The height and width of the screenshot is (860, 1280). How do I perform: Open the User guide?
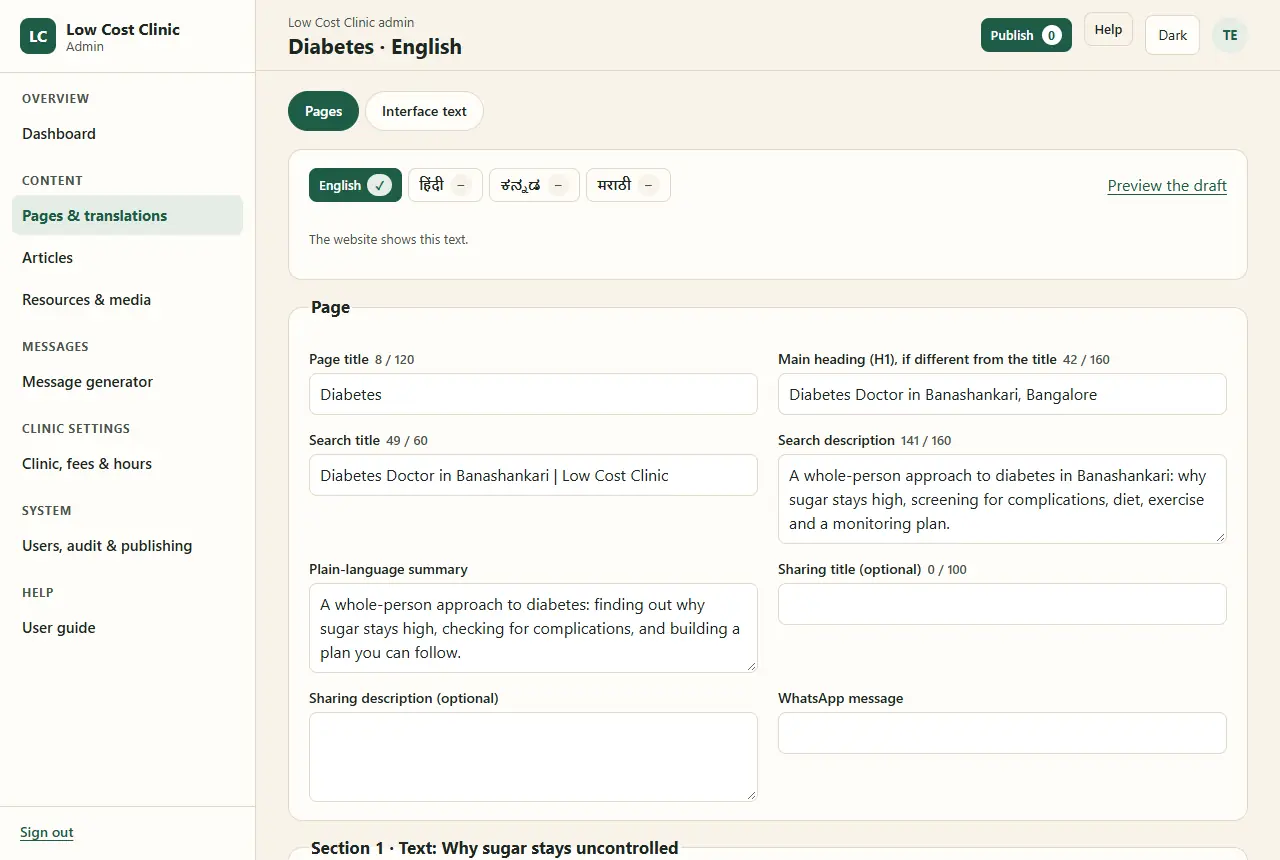tap(127, 628)
